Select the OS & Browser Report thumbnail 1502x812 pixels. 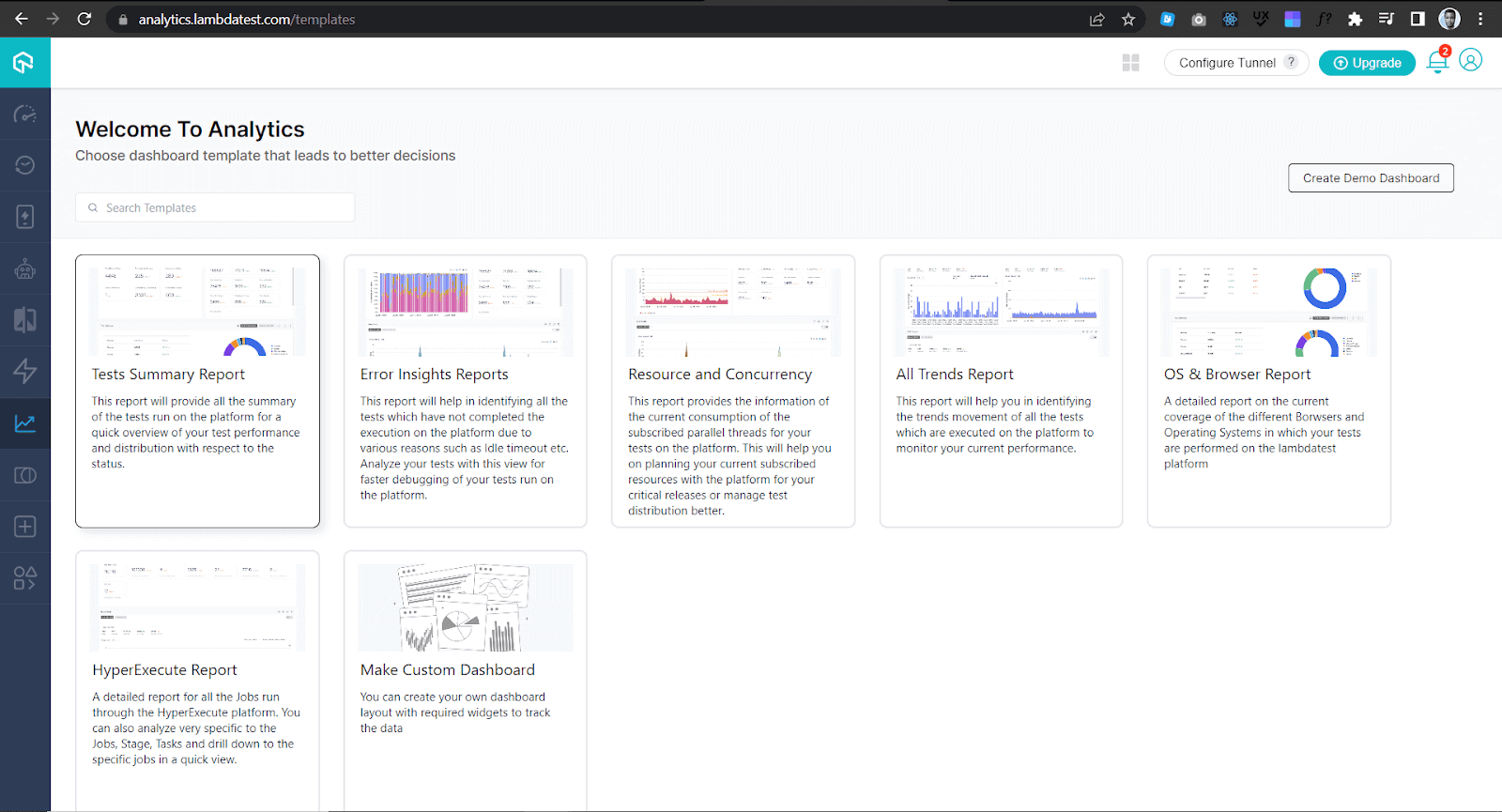pos(1269,312)
